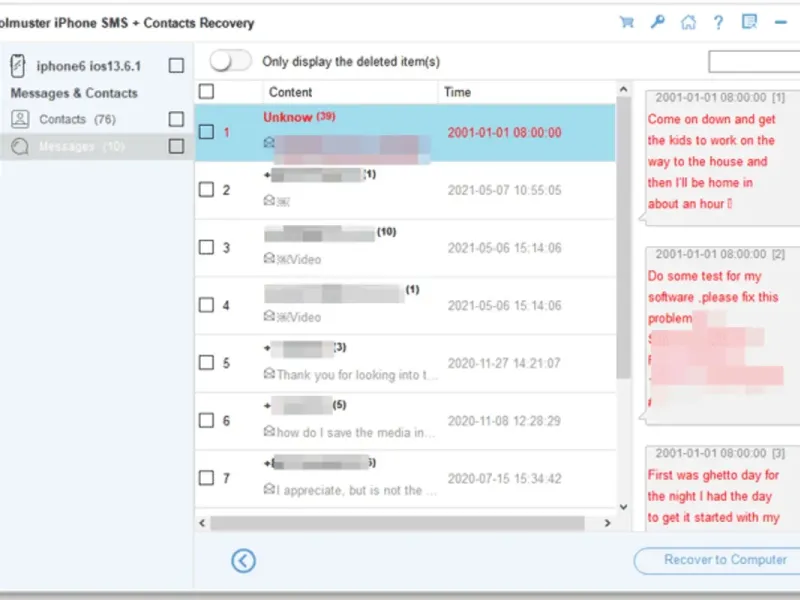800x600 pixels.
Task: Select message 'I appreciate, but is not the ...'
Action: tap(356, 490)
